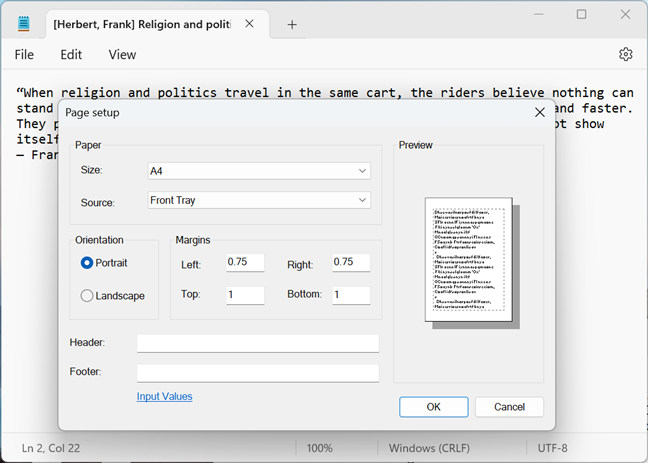Open Notepad settings gear icon

pos(625,54)
